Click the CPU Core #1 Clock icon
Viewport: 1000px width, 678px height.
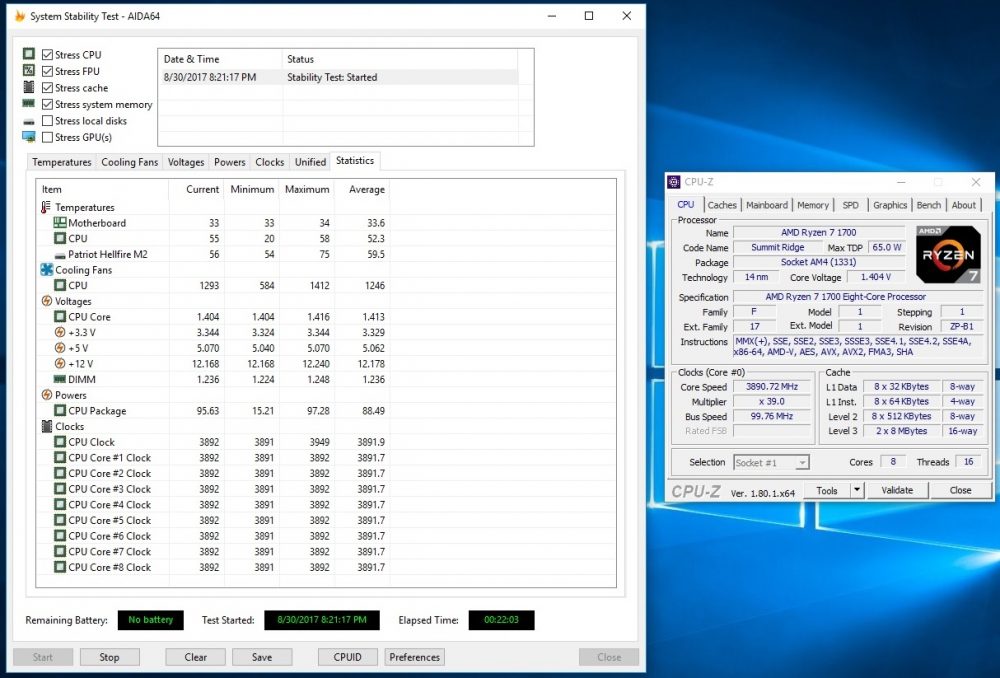[60, 457]
